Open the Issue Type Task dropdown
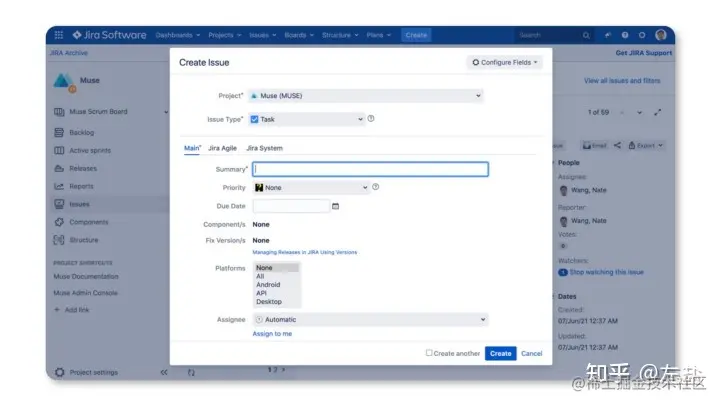The width and height of the screenshot is (720, 405). click(307, 119)
